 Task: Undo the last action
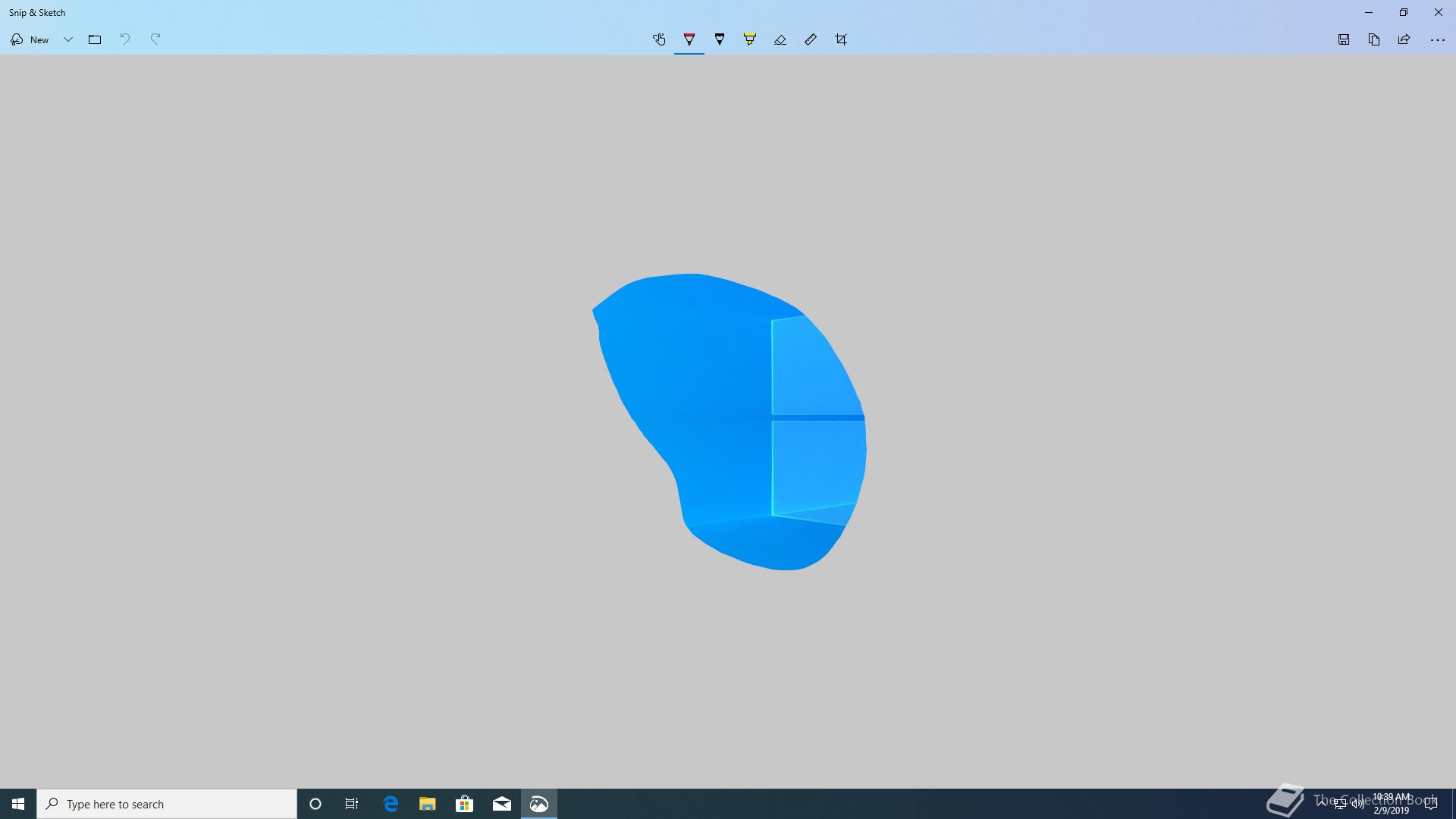click(x=125, y=39)
